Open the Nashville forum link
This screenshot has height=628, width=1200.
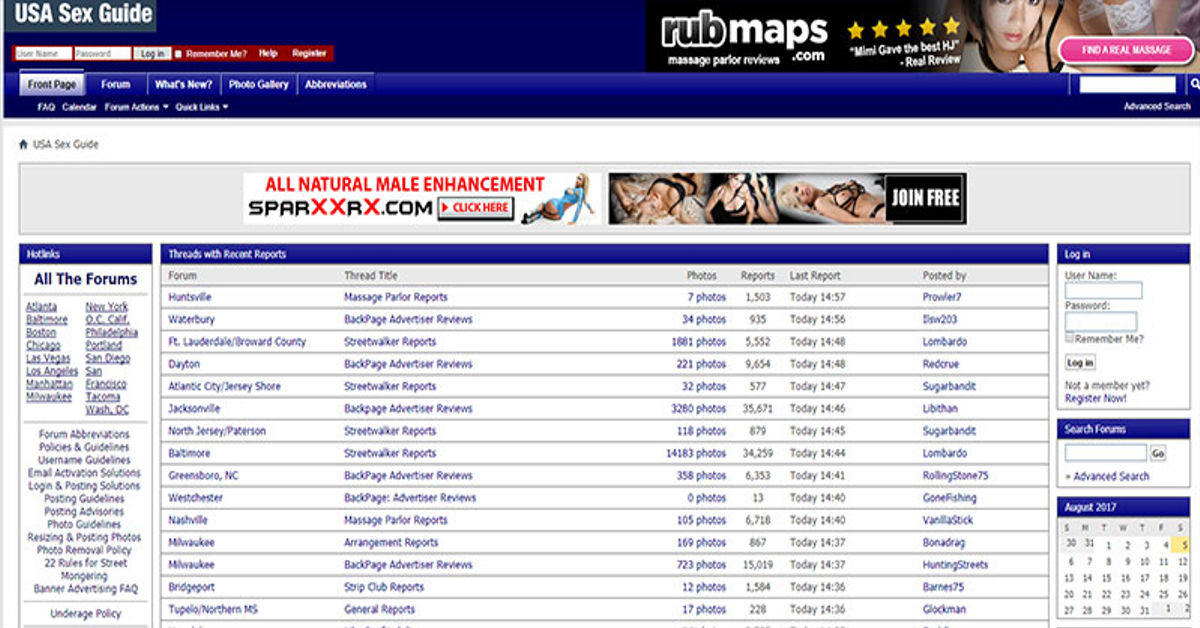[x=188, y=520]
